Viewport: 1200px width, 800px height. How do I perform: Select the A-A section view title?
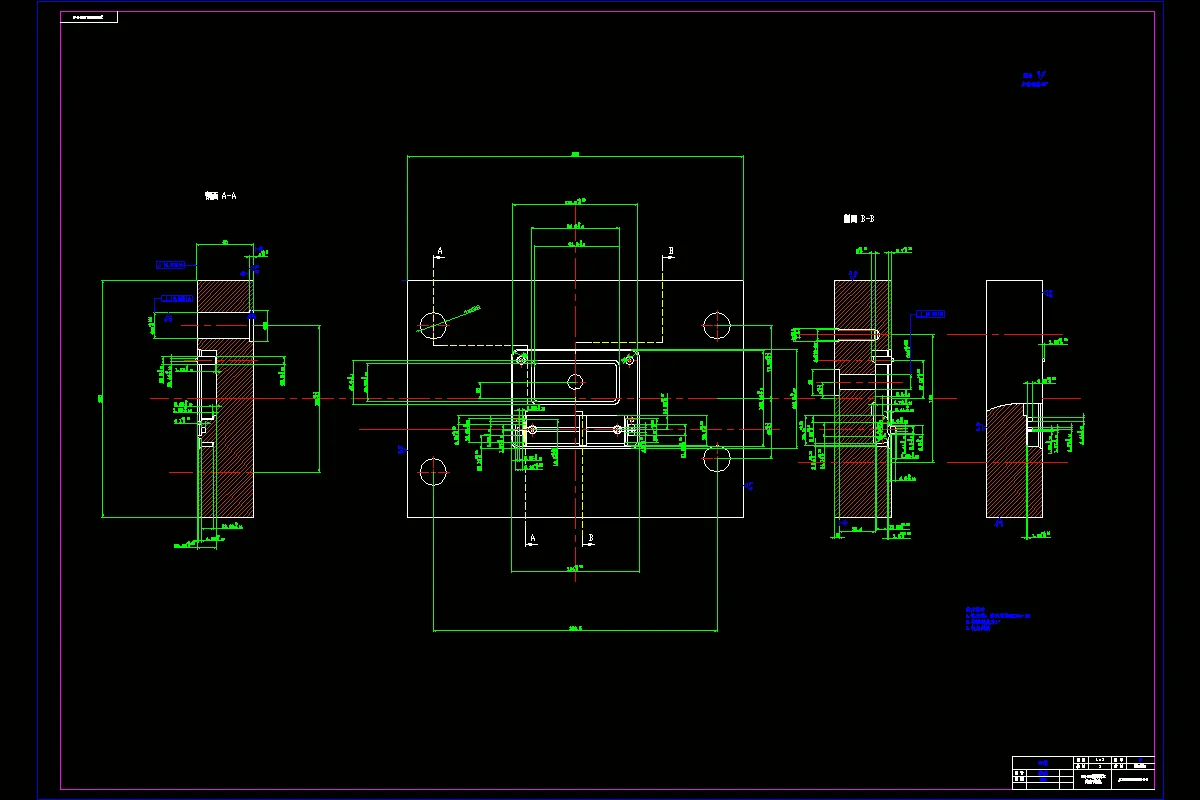tap(220, 196)
